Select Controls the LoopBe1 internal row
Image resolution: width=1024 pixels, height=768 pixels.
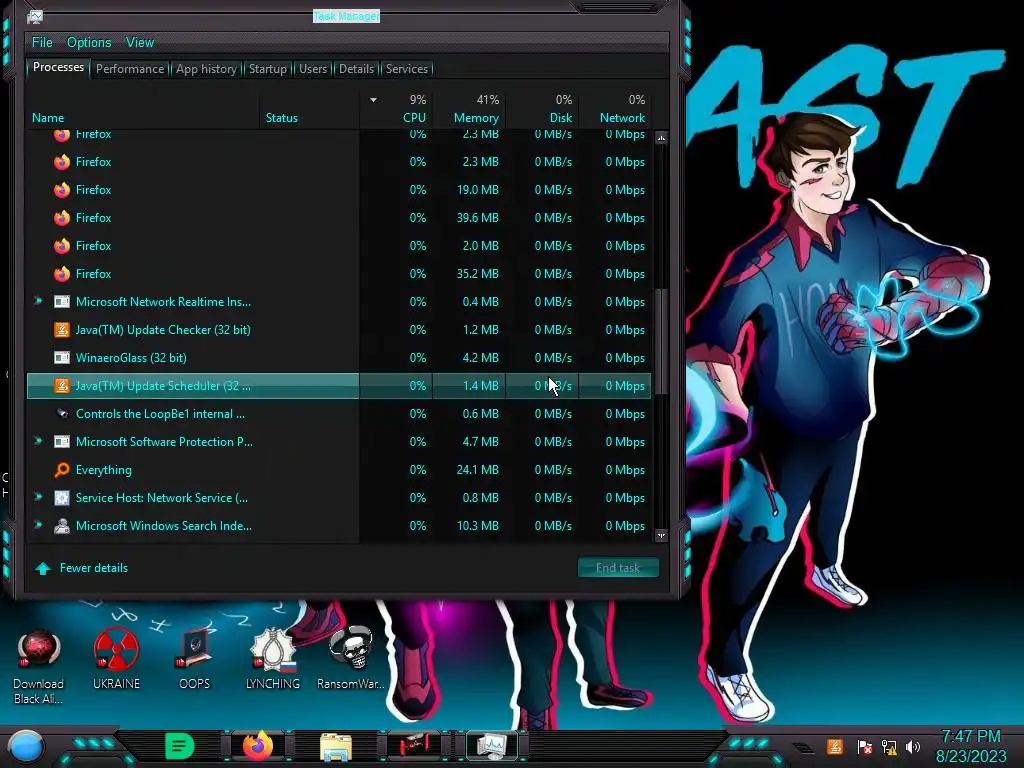pyautogui.click(x=338, y=413)
